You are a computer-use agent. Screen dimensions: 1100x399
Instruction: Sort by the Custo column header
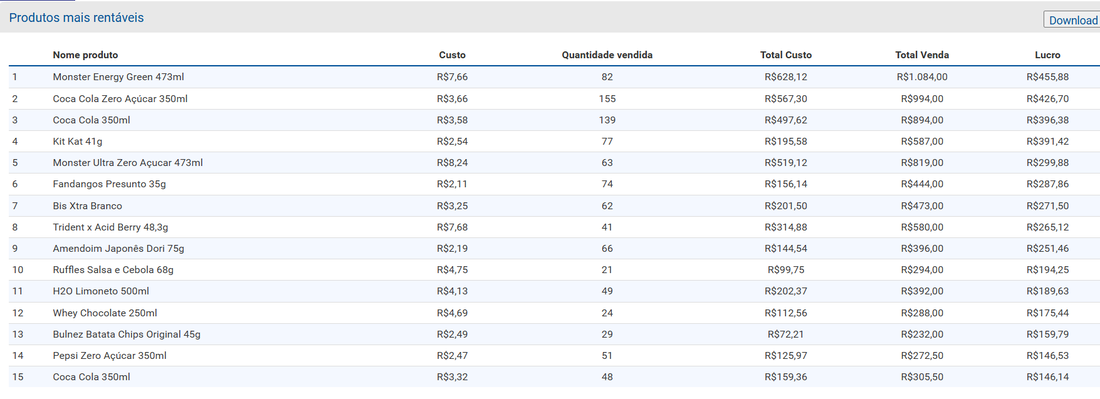(x=452, y=55)
